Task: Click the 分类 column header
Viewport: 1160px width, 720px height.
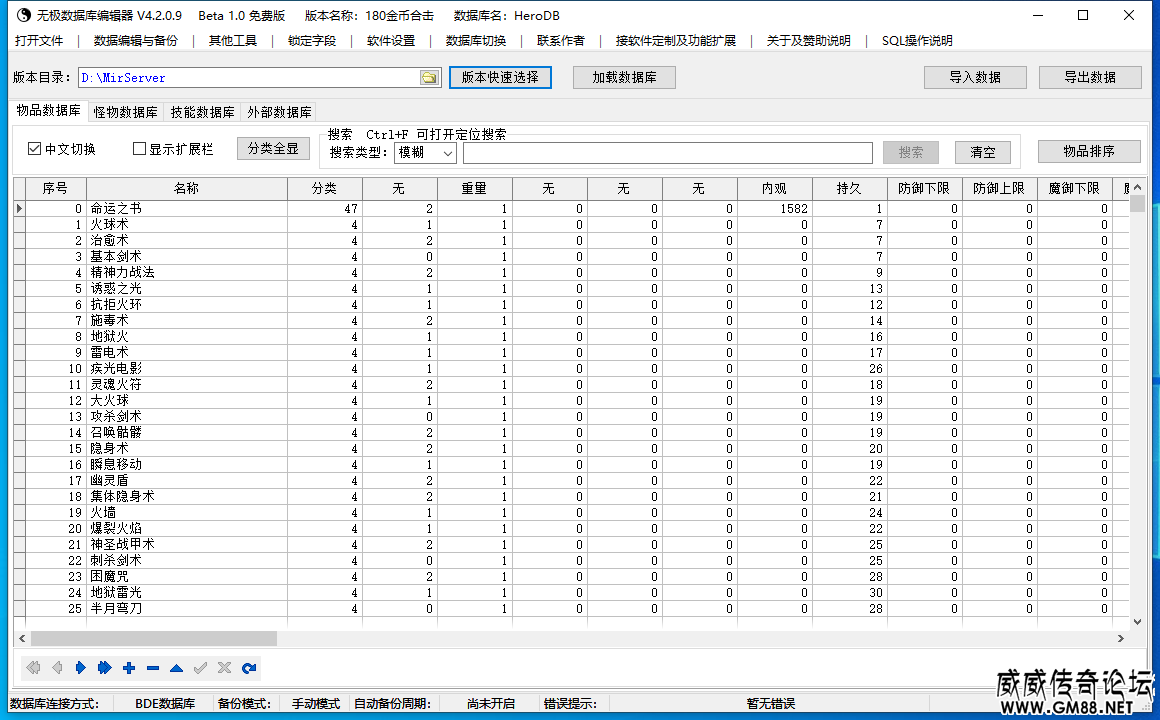Action: click(x=324, y=189)
